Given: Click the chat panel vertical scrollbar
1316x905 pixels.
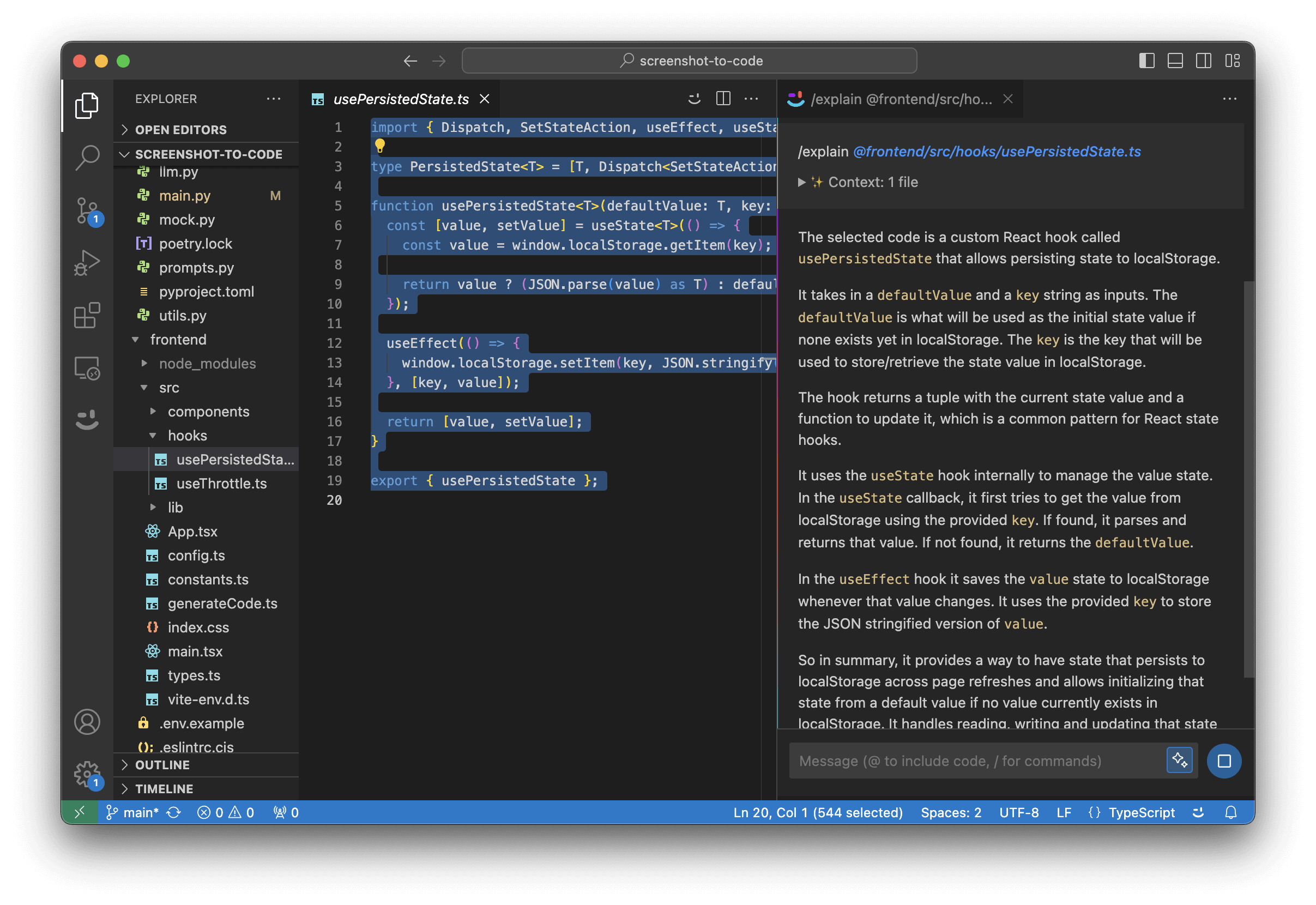Looking at the screenshot, I should coord(1248,479).
